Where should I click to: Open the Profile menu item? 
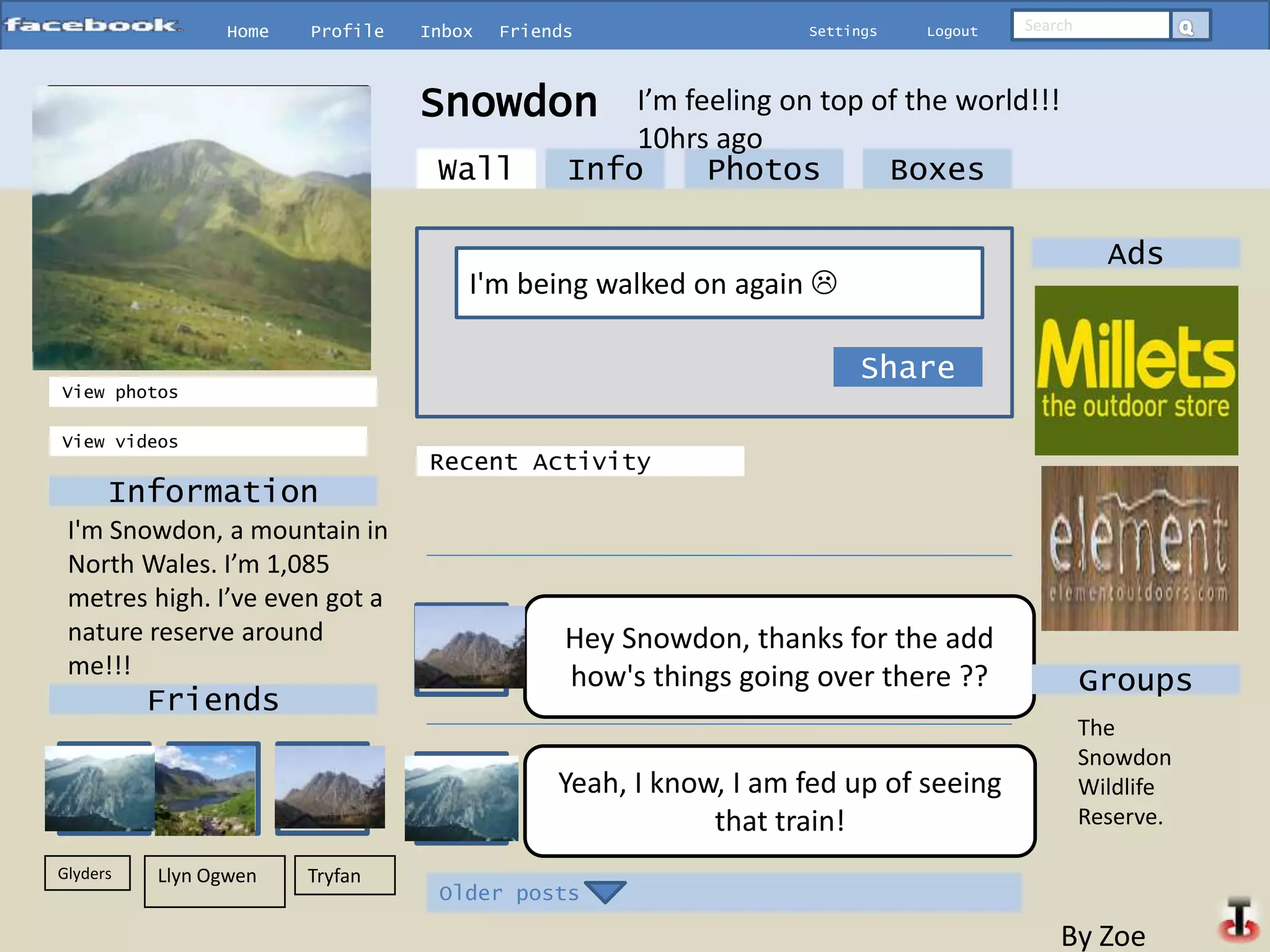pyautogui.click(x=347, y=31)
